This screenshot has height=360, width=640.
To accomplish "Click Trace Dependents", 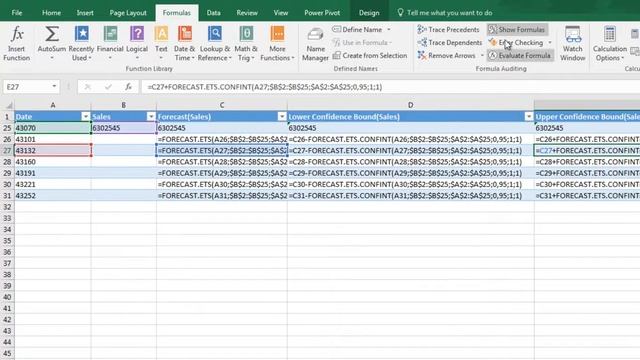I will [450, 42].
